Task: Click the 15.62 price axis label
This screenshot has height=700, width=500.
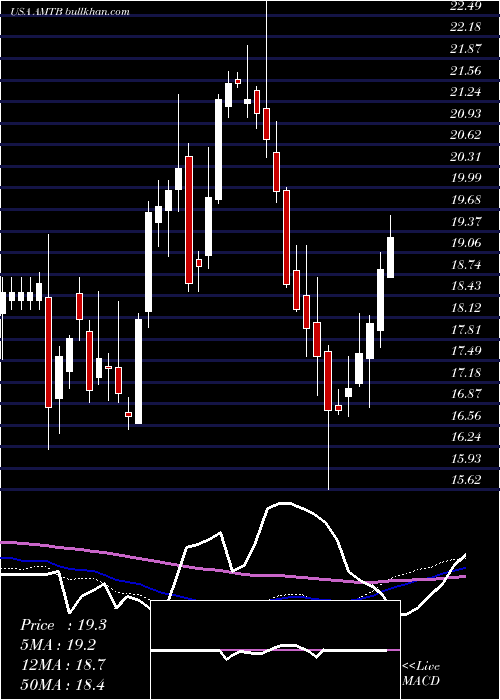Action: coord(466,480)
